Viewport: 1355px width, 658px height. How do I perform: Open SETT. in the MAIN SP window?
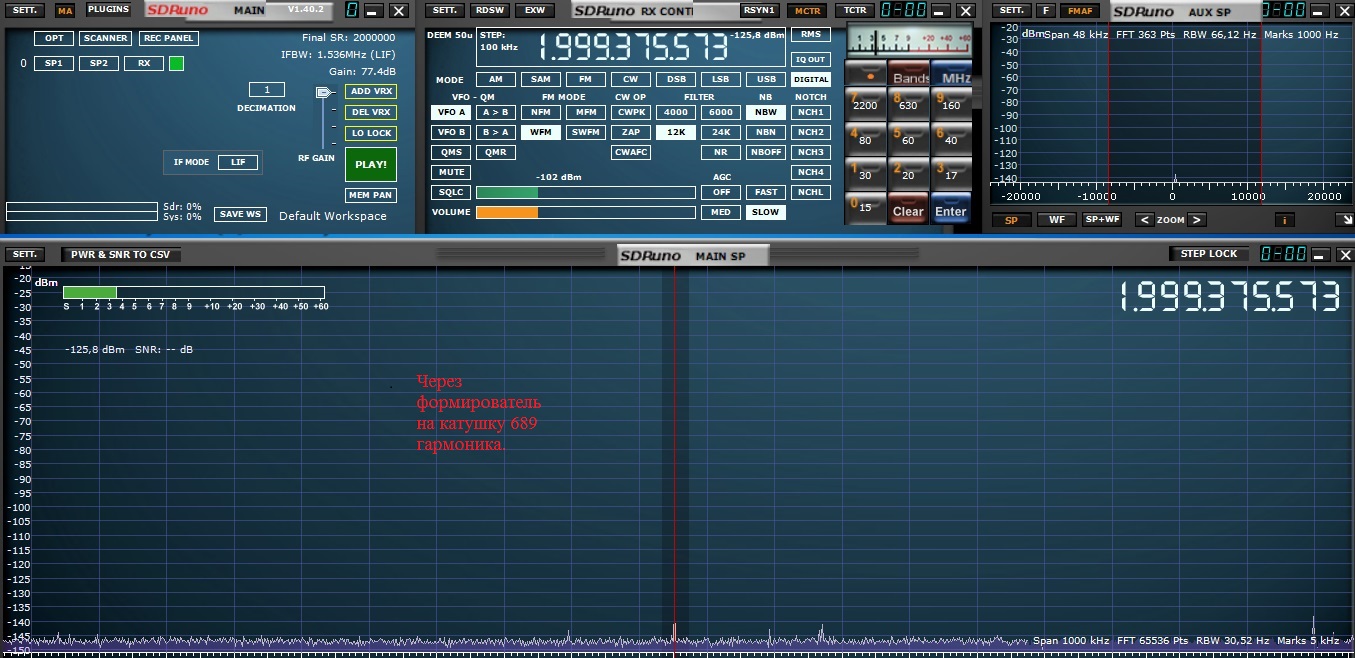[25, 254]
